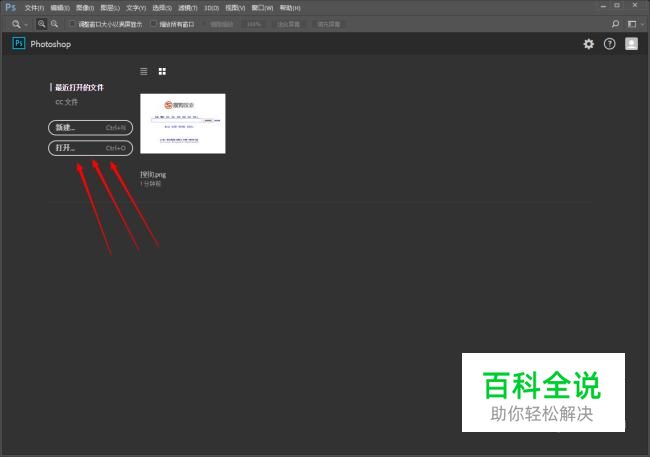This screenshot has height=457, width=650.
Task: Click the 打开... (Open) button
Action: pyautogui.click(x=90, y=148)
